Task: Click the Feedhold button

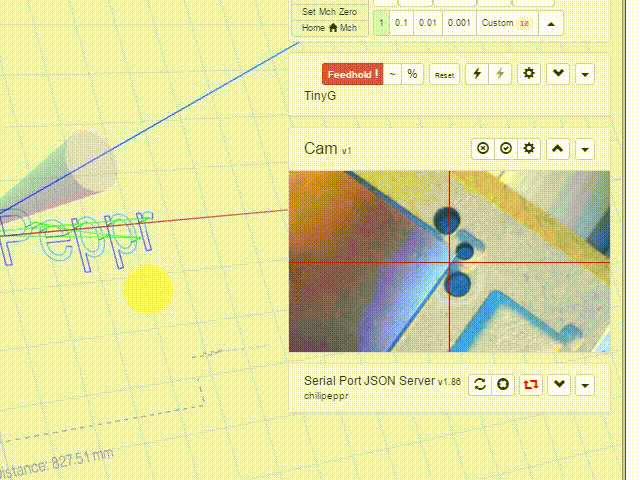Action: 351,74
